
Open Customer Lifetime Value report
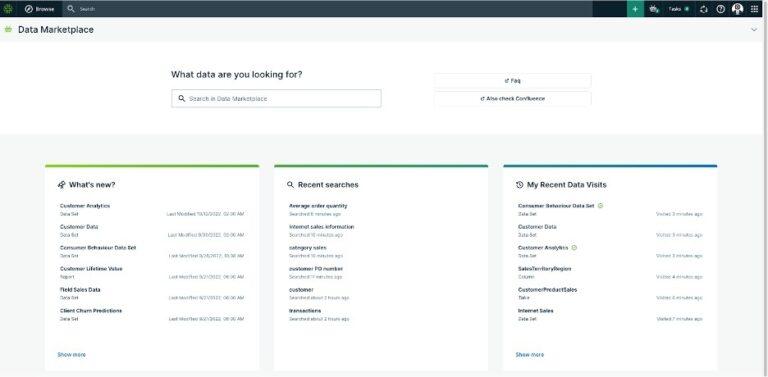pyautogui.click(x=91, y=269)
